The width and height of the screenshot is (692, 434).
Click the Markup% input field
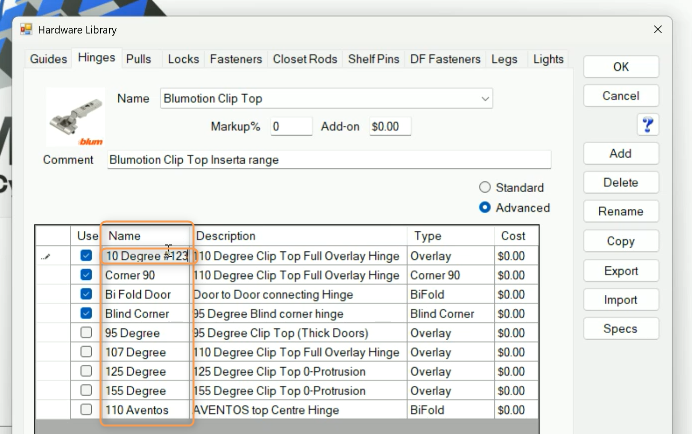pyautogui.click(x=291, y=127)
